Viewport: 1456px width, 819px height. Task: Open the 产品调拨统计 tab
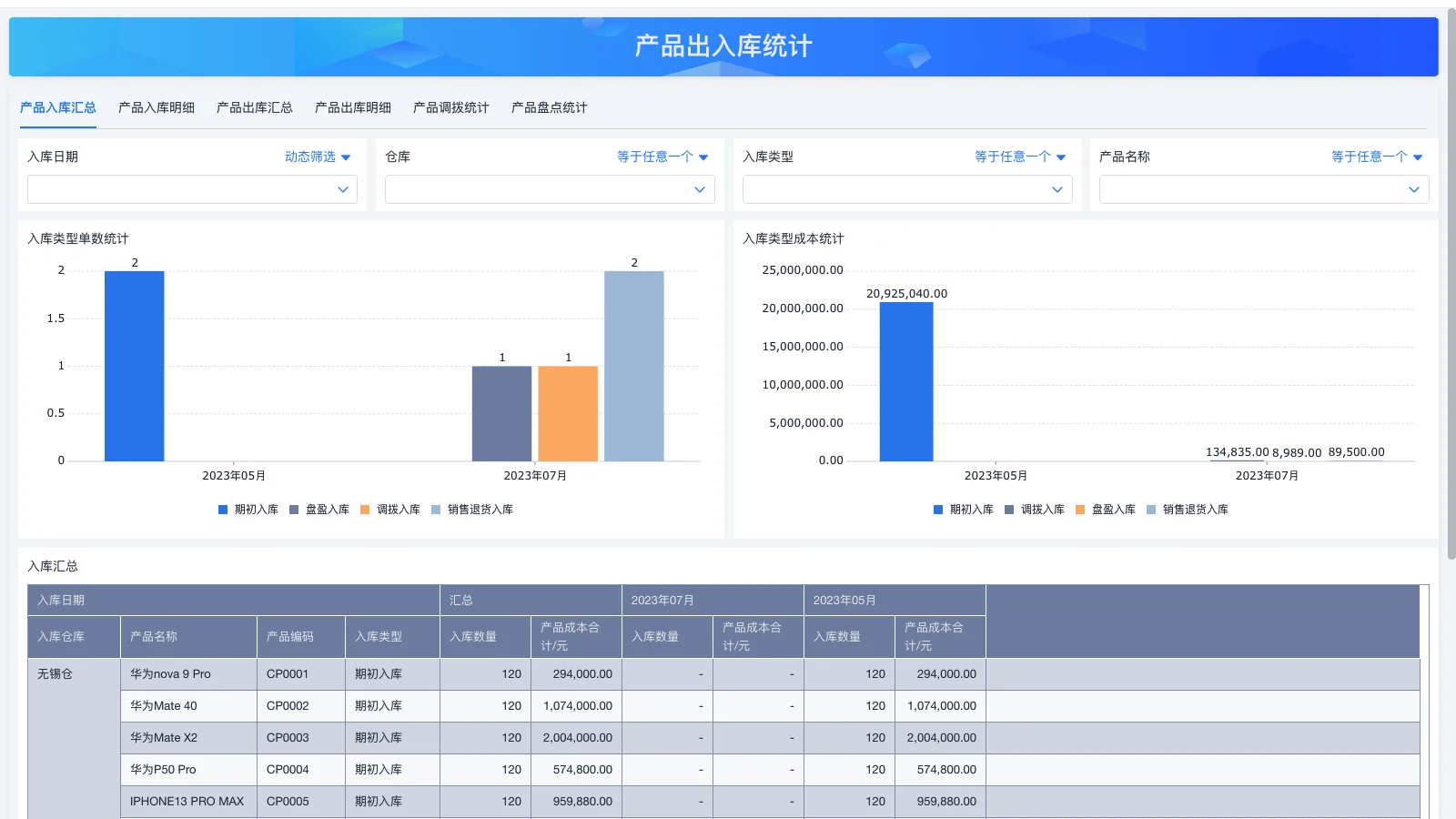(450, 107)
